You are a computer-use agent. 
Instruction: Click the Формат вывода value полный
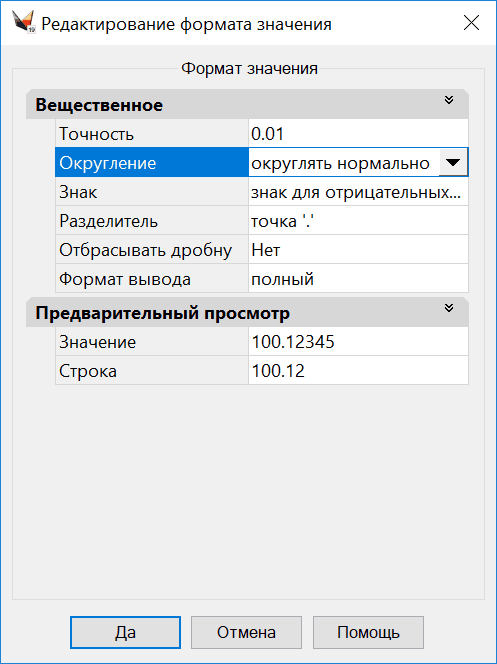(x=358, y=279)
